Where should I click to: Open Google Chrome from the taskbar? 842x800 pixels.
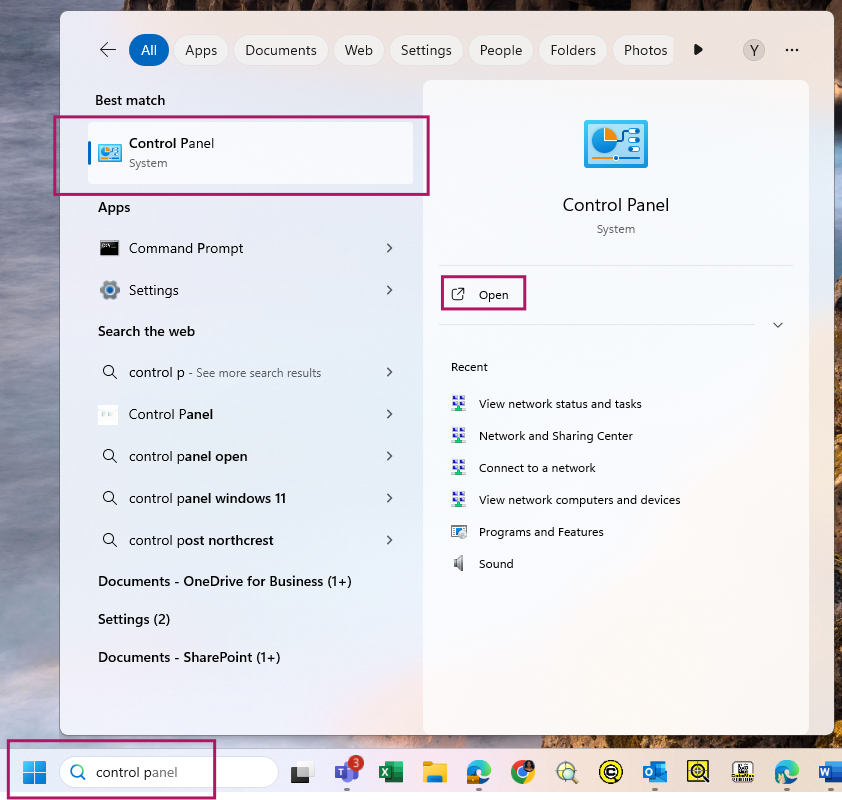point(522,772)
